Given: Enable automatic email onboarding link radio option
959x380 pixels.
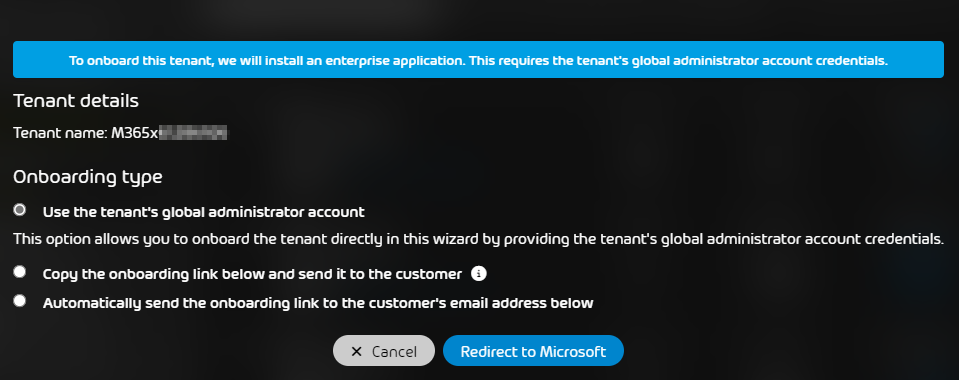Looking at the screenshot, I should [x=20, y=300].
